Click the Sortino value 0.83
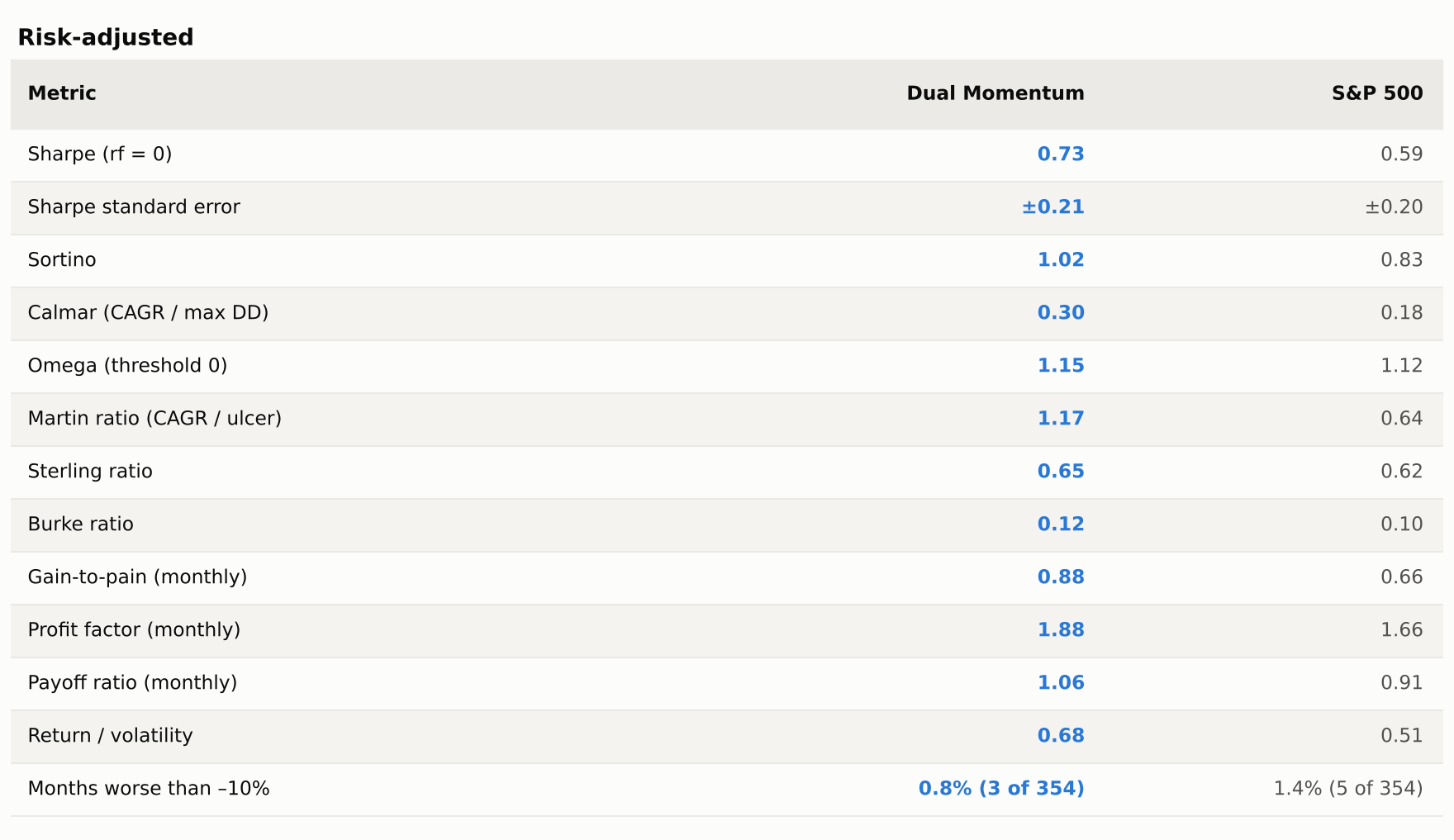 (x=1402, y=260)
